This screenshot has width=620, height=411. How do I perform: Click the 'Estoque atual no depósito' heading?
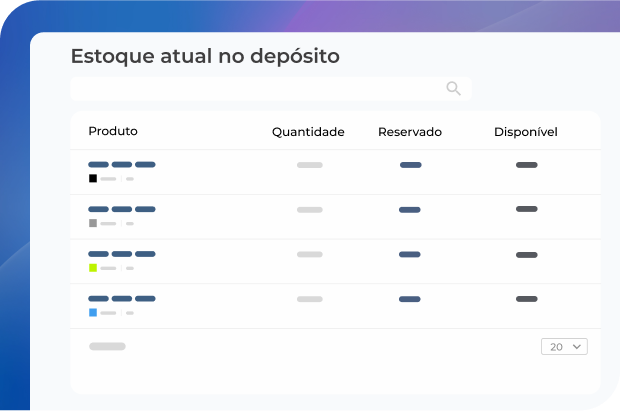205,57
